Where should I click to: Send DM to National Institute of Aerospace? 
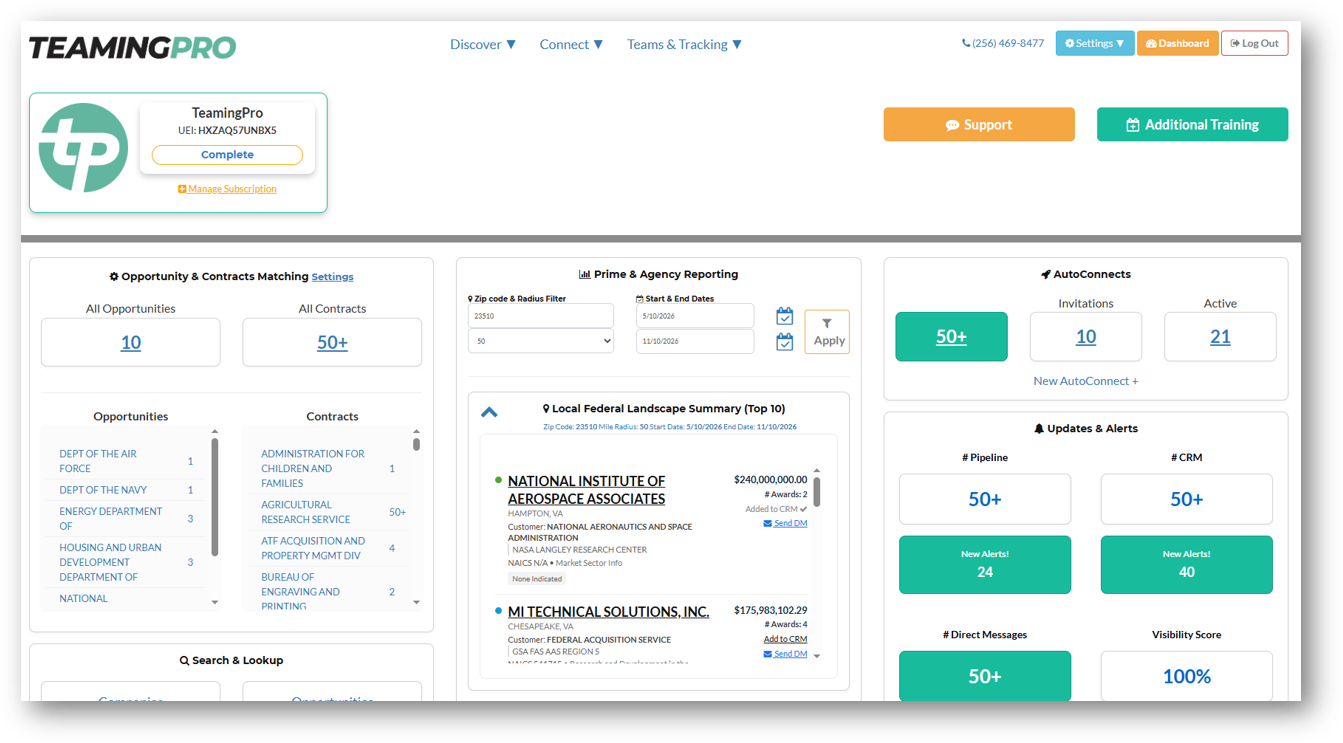point(785,523)
